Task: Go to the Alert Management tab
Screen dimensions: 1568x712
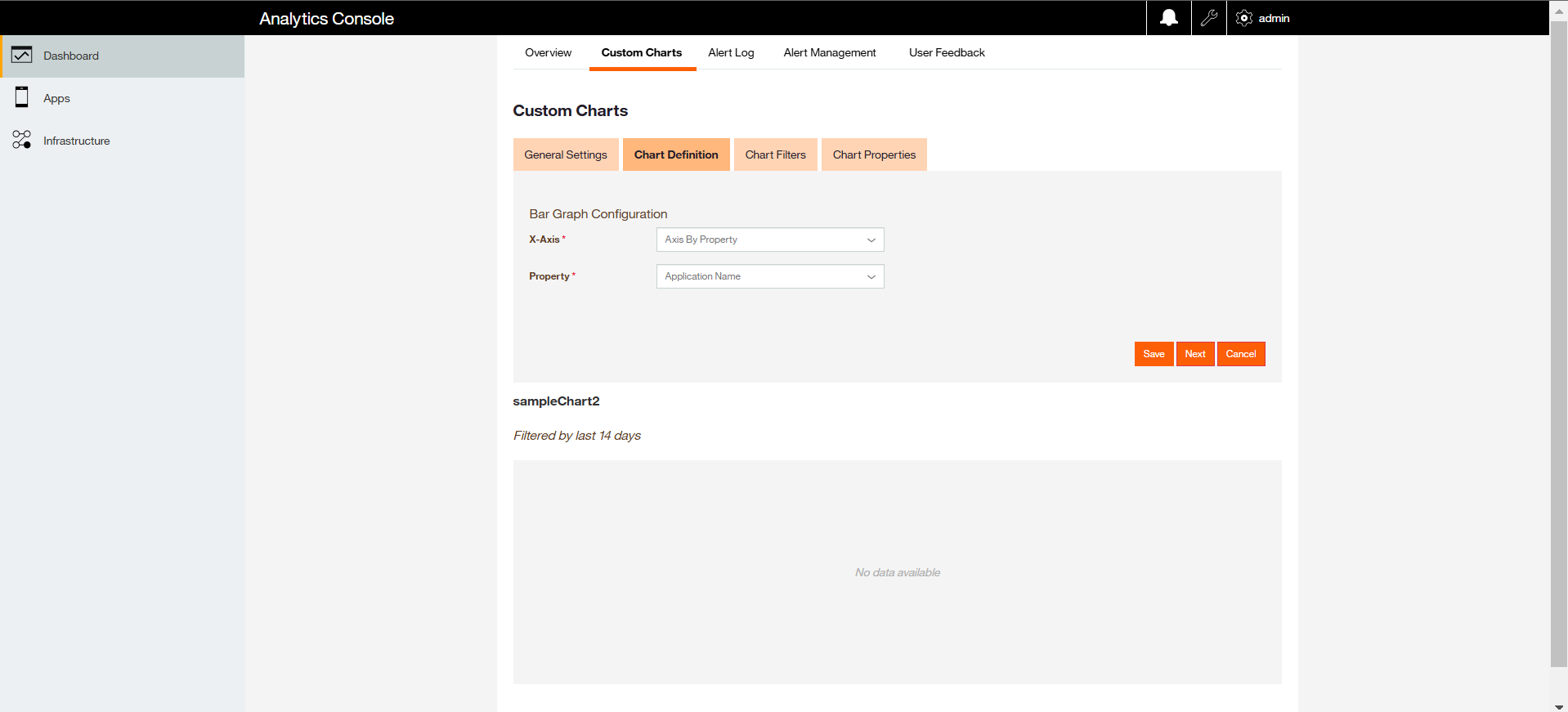Action: tap(829, 53)
